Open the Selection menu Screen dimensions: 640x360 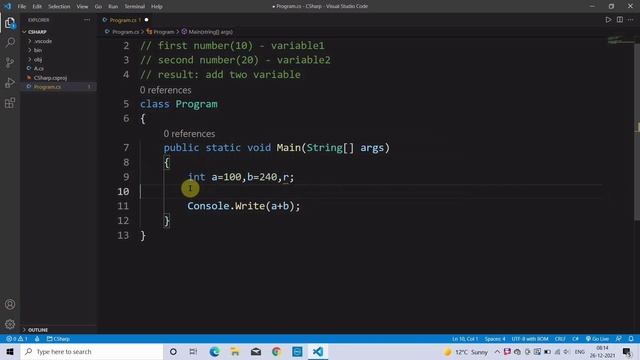point(59,7)
